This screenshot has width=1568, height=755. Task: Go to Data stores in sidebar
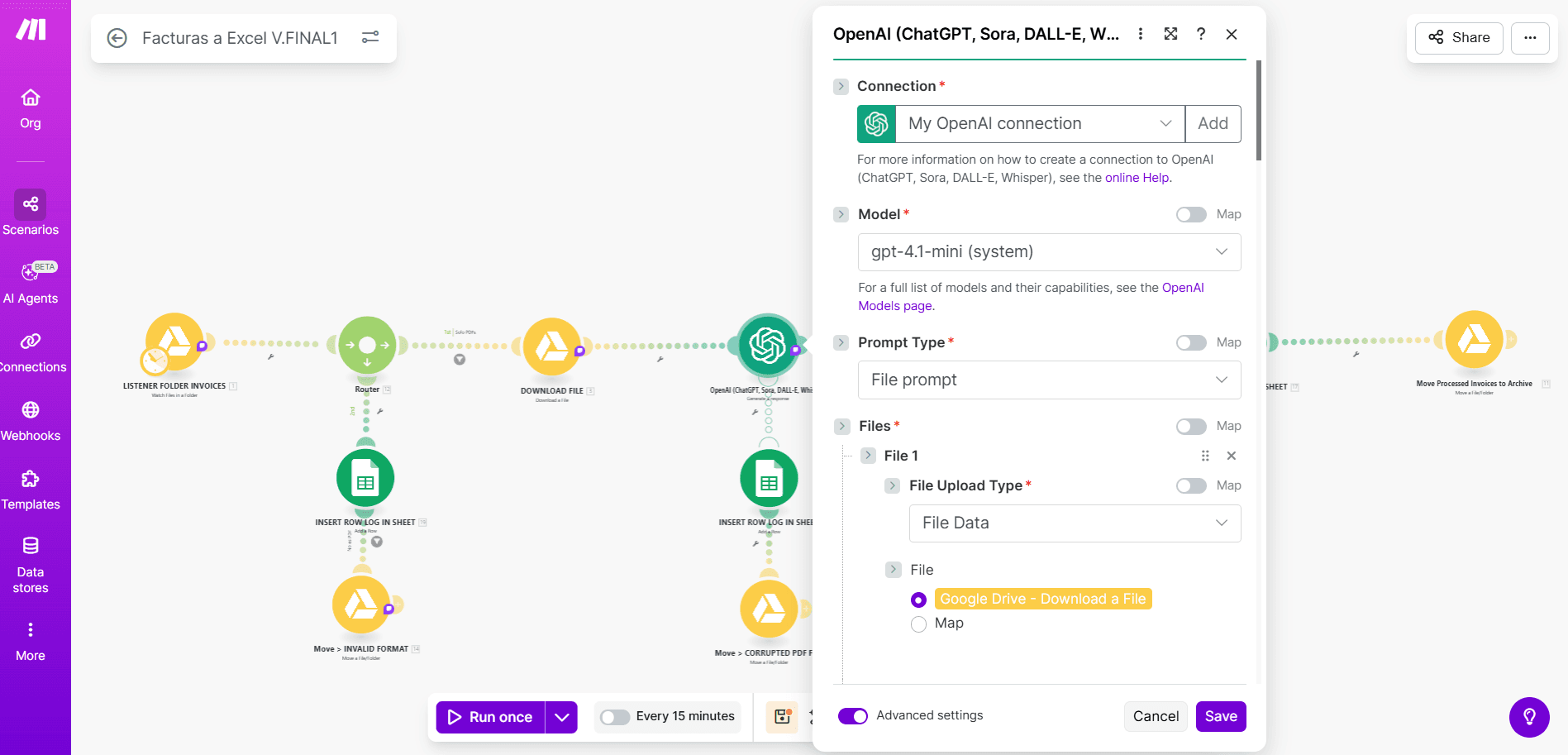(x=31, y=565)
